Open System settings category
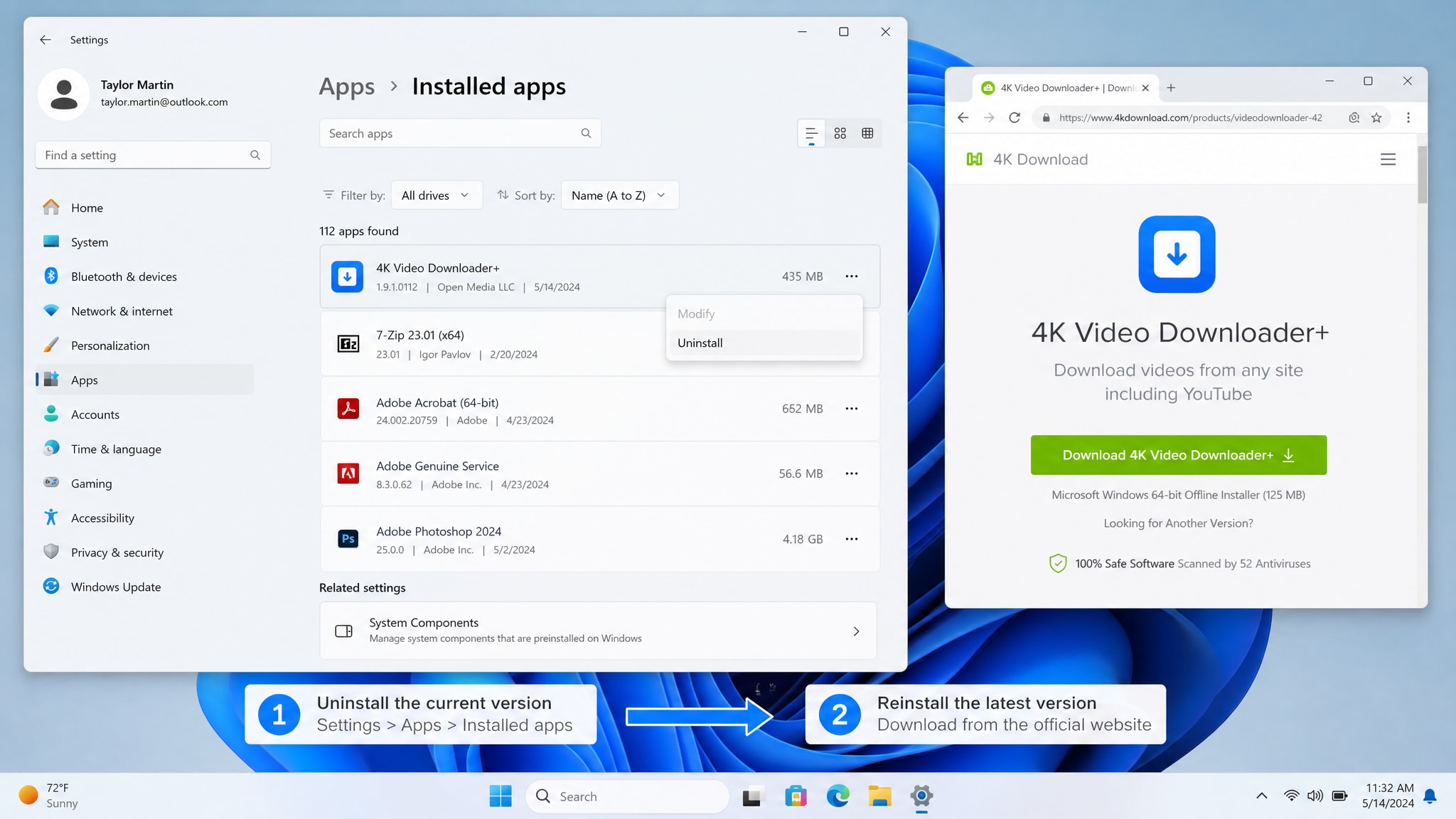1456x819 pixels. tap(144, 242)
